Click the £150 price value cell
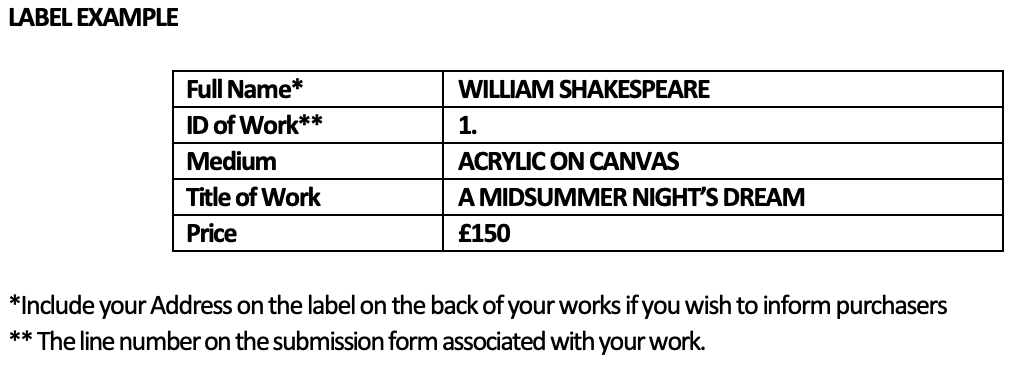 tap(722, 233)
